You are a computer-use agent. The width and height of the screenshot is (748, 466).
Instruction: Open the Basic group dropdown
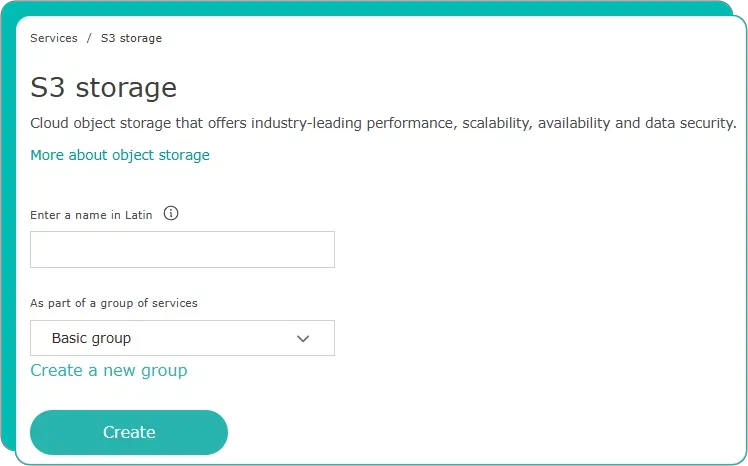coord(182,339)
